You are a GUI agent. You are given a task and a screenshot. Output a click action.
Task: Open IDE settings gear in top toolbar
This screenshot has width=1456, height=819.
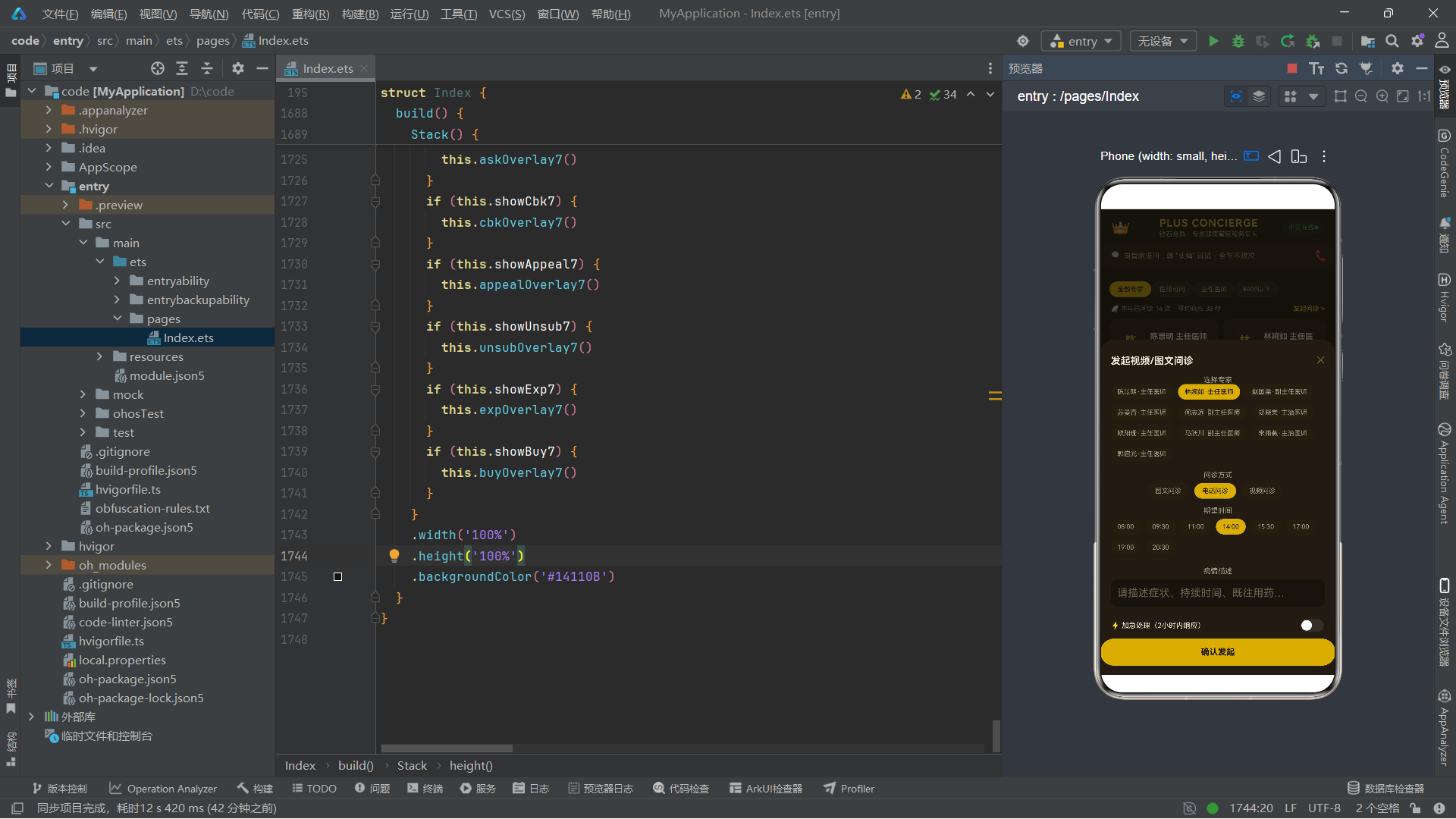click(x=1417, y=41)
